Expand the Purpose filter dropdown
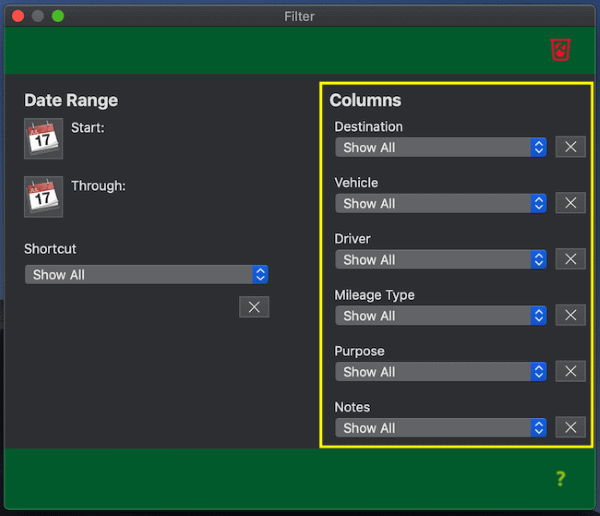 click(440, 371)
